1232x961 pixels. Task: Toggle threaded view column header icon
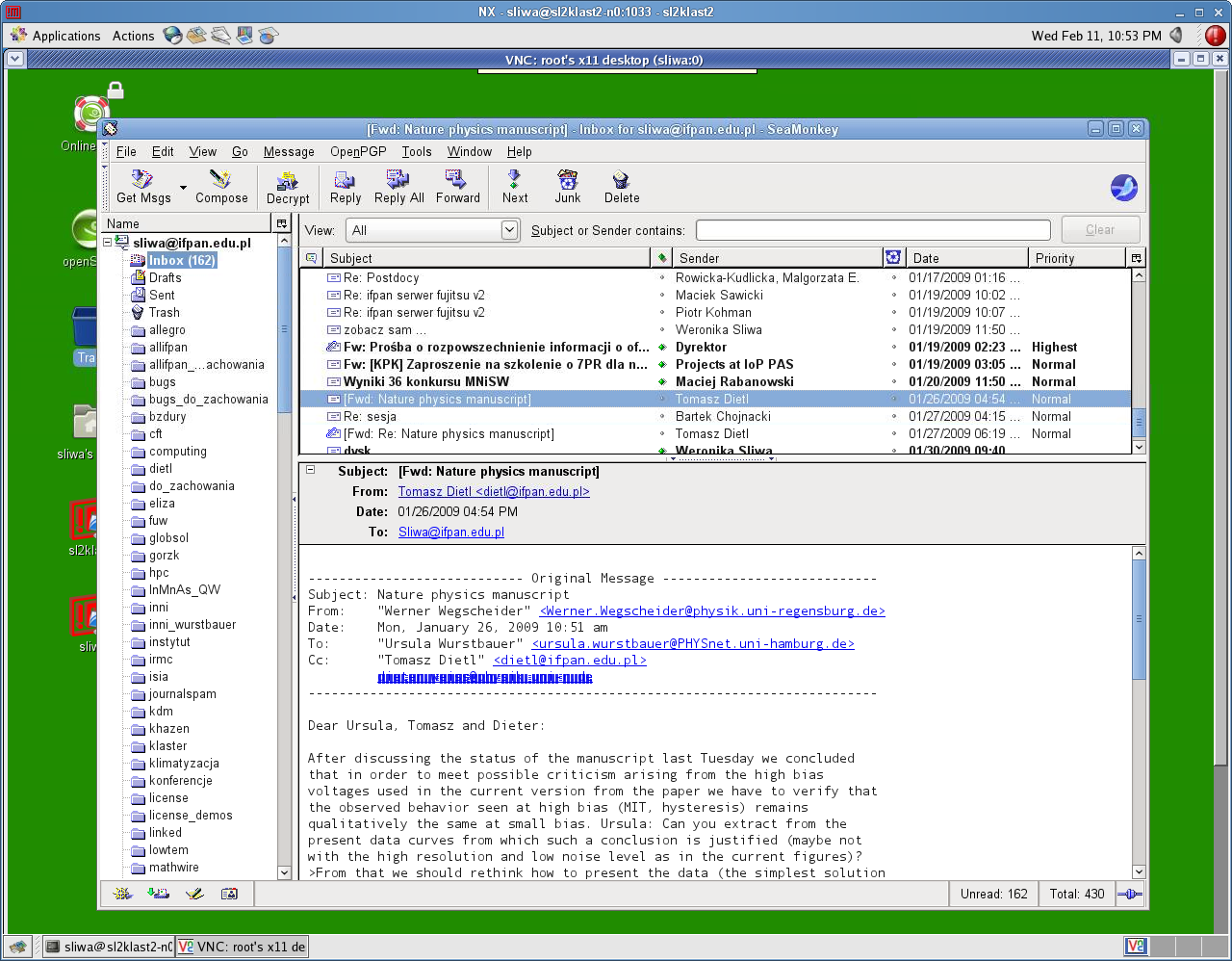click(311, 258)
